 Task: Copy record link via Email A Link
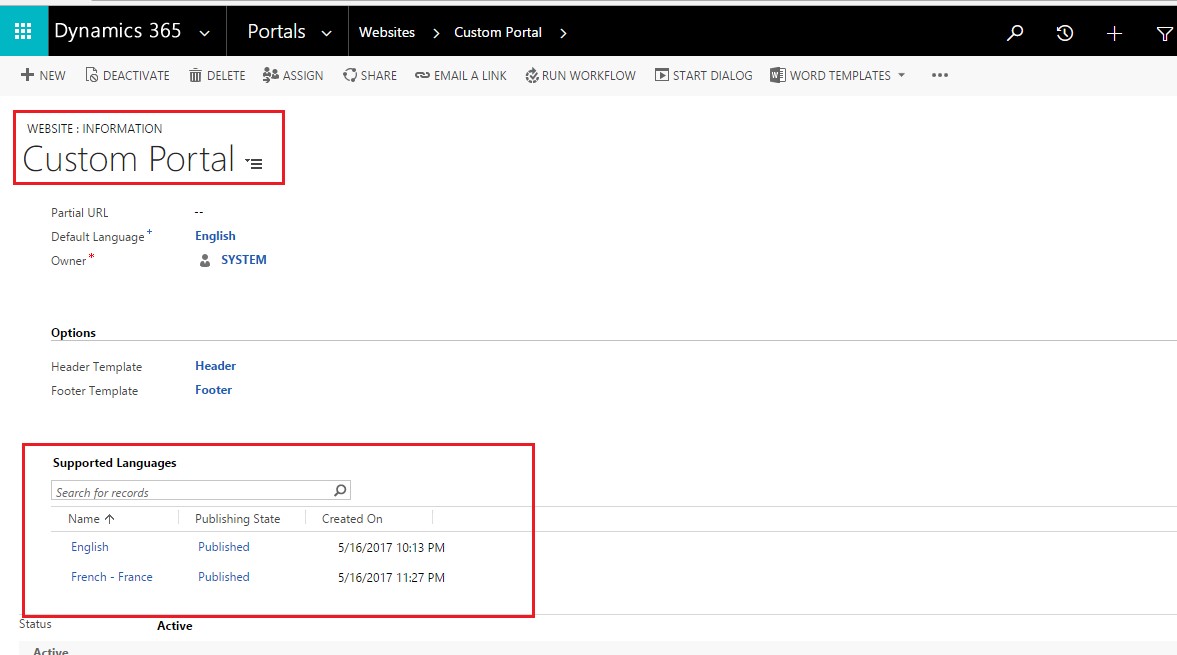[460, 75]
